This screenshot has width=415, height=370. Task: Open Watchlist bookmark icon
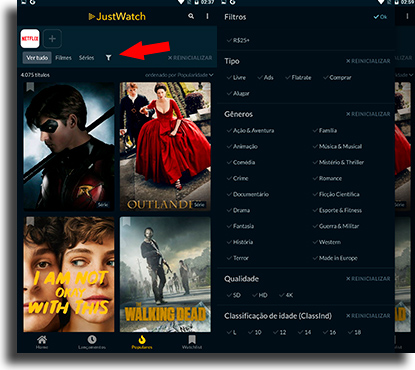[x=192, y=340]
